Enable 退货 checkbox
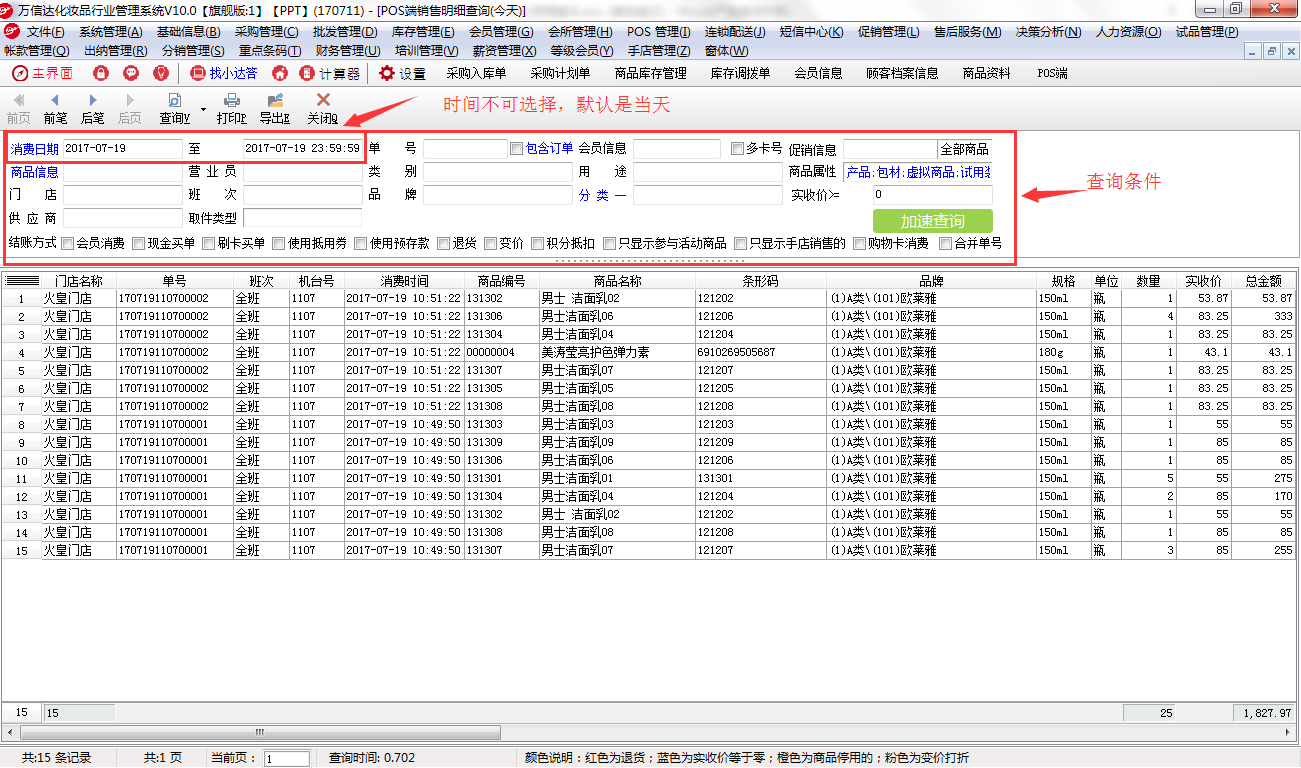 click(x=443, y=243)
